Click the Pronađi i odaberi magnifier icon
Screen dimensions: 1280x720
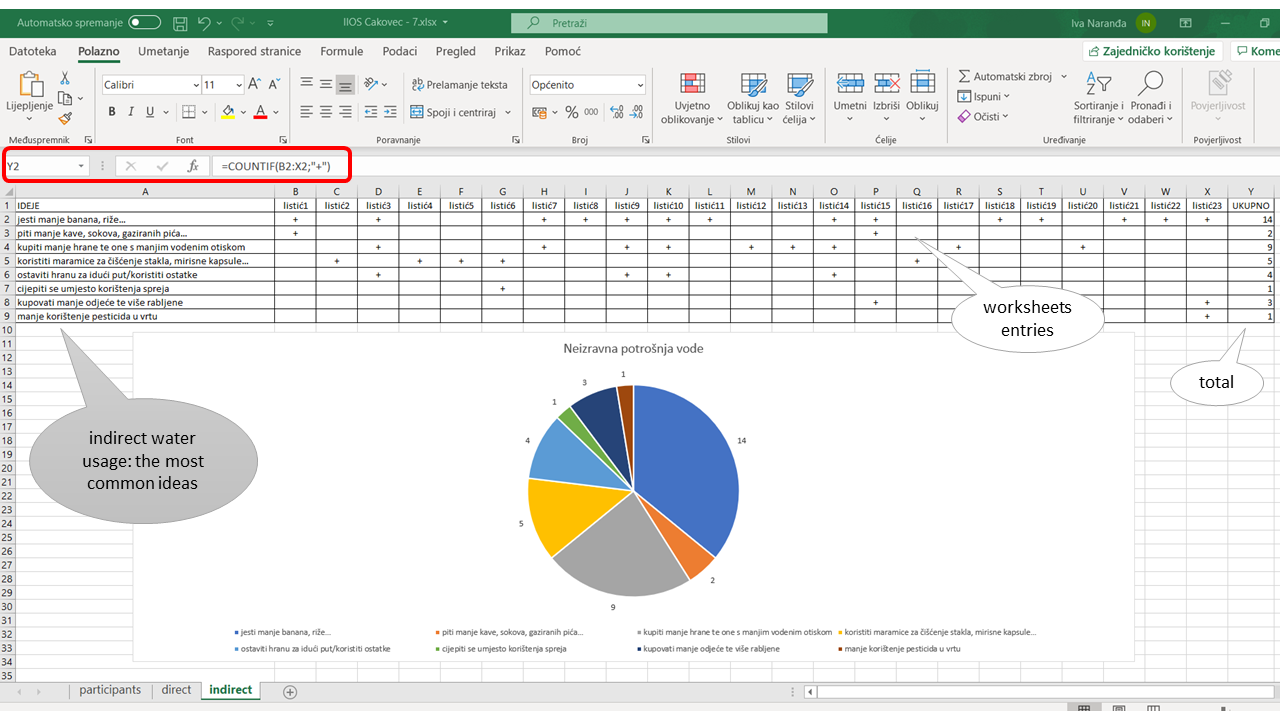[1151, 84]
